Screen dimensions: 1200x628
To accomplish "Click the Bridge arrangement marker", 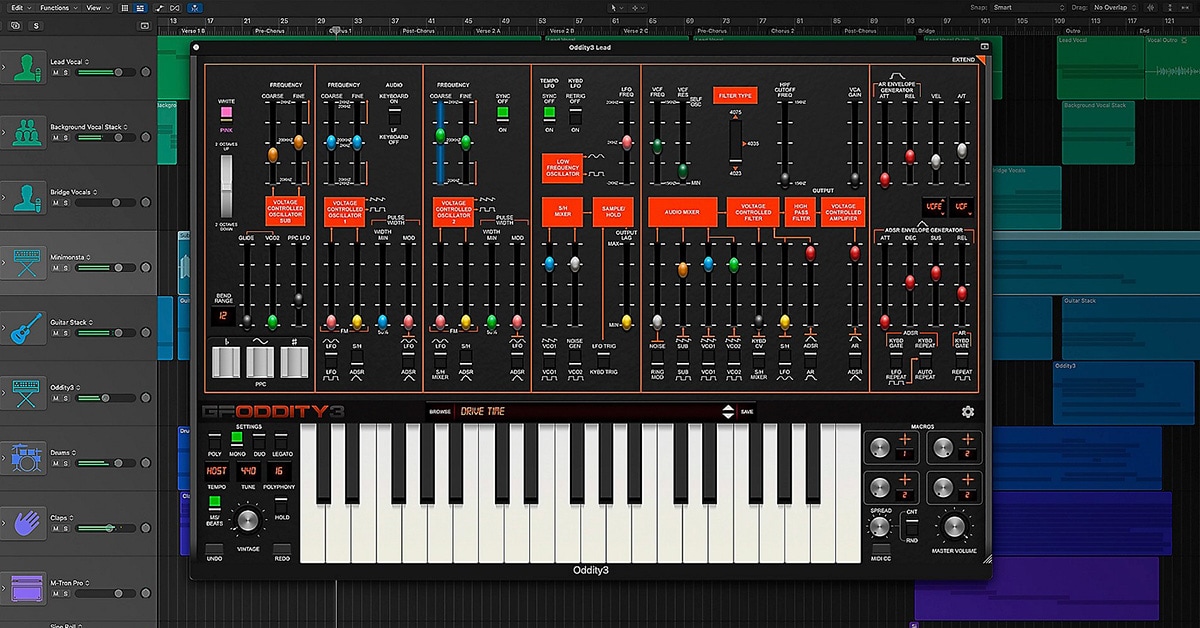I will (x=927, y=31).
